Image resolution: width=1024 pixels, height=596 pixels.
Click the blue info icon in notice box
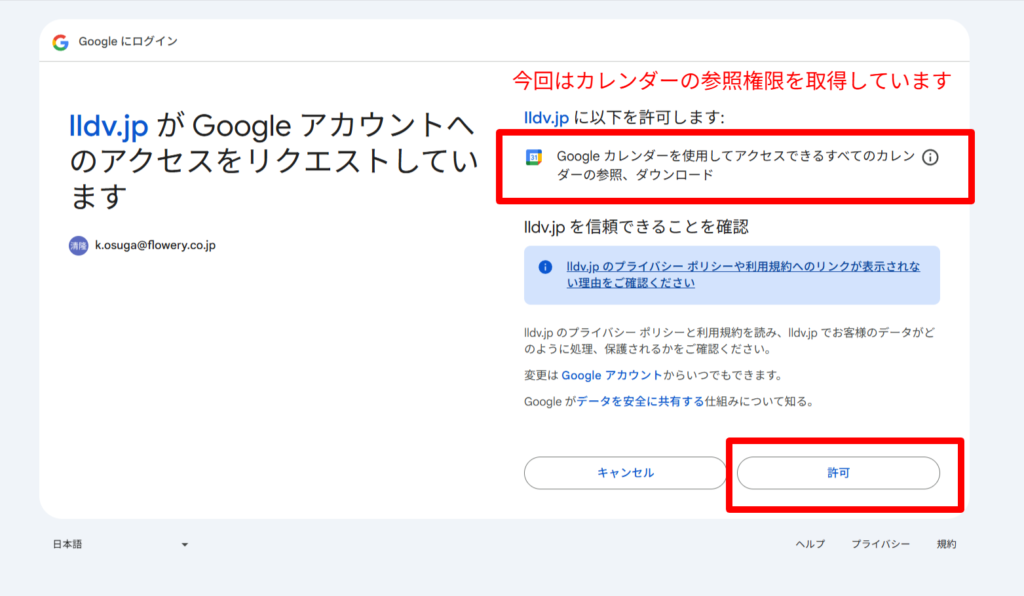[545, 267]
